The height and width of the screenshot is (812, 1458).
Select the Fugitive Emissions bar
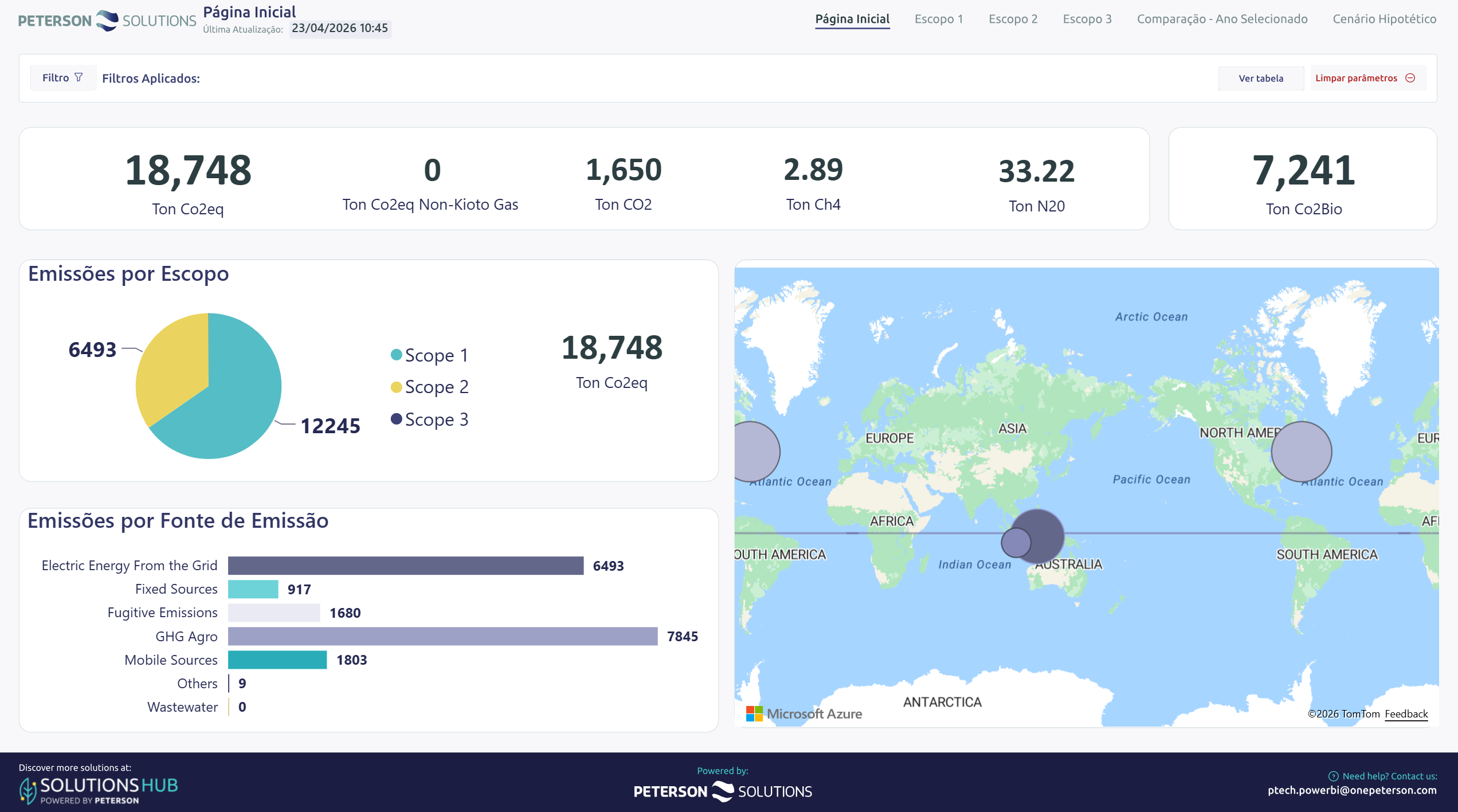[274, 613]
